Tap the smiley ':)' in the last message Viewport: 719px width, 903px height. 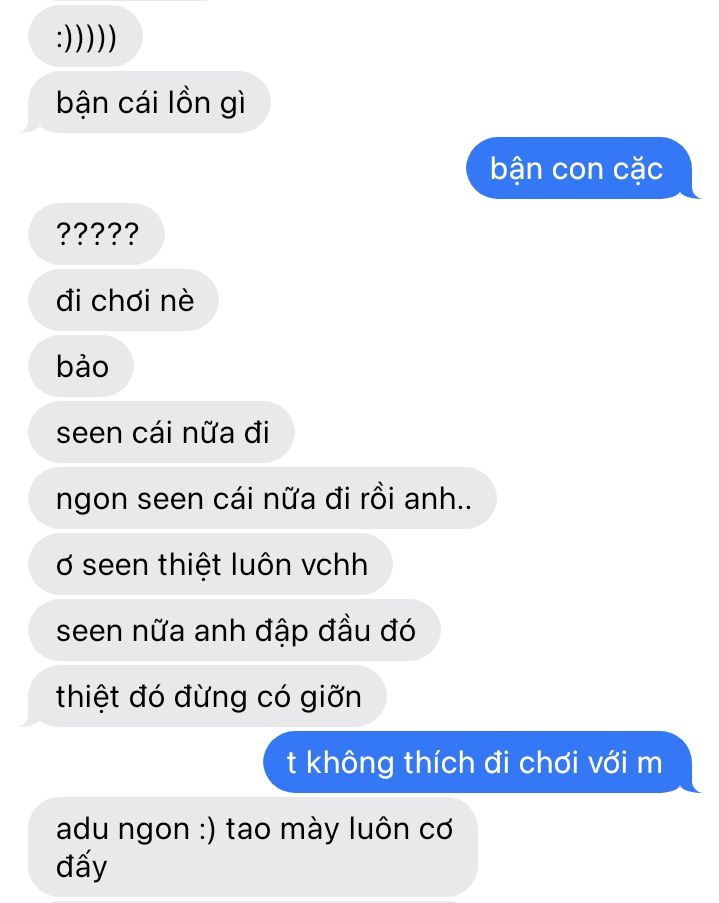(x=207, y=830)
